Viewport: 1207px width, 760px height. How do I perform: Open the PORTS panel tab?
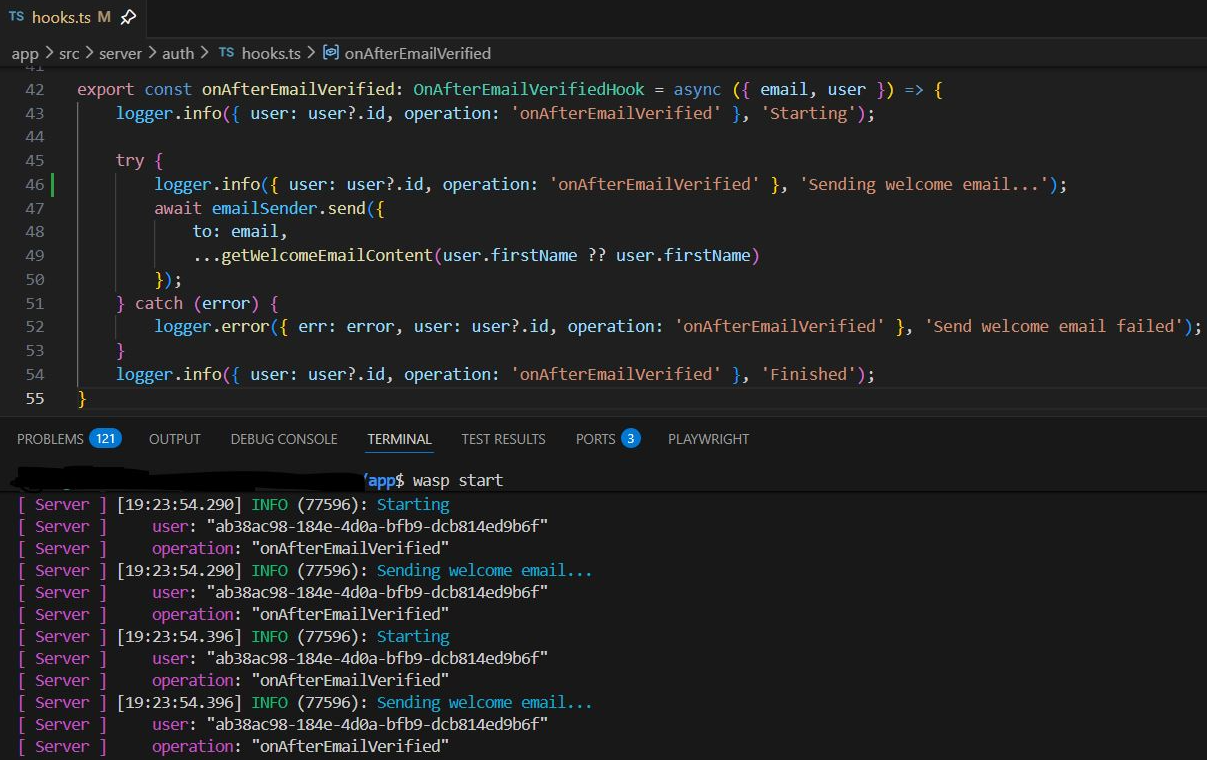tap(595, 439)
